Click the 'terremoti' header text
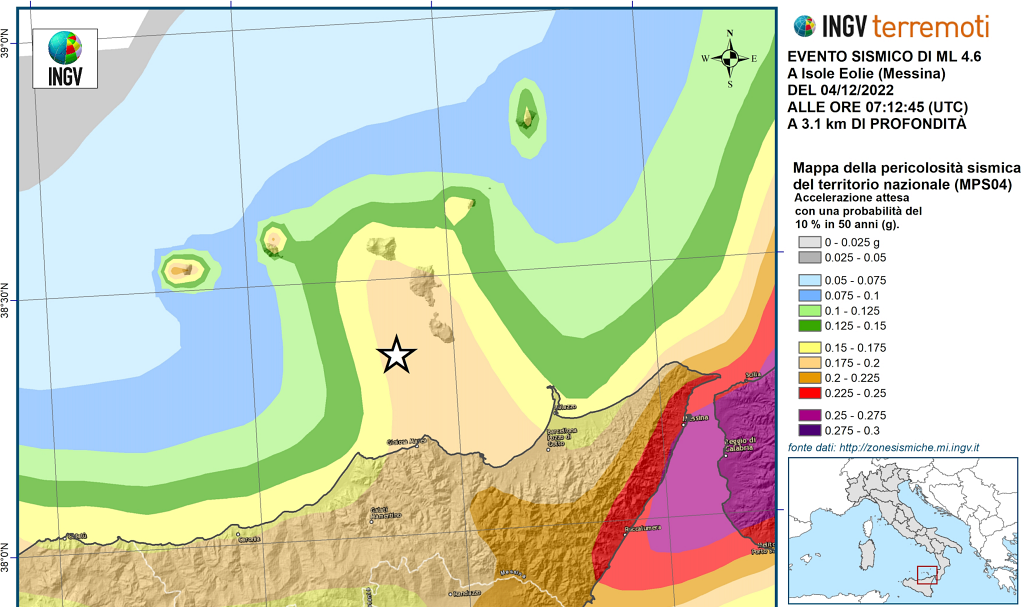 (x=930, y=26)
